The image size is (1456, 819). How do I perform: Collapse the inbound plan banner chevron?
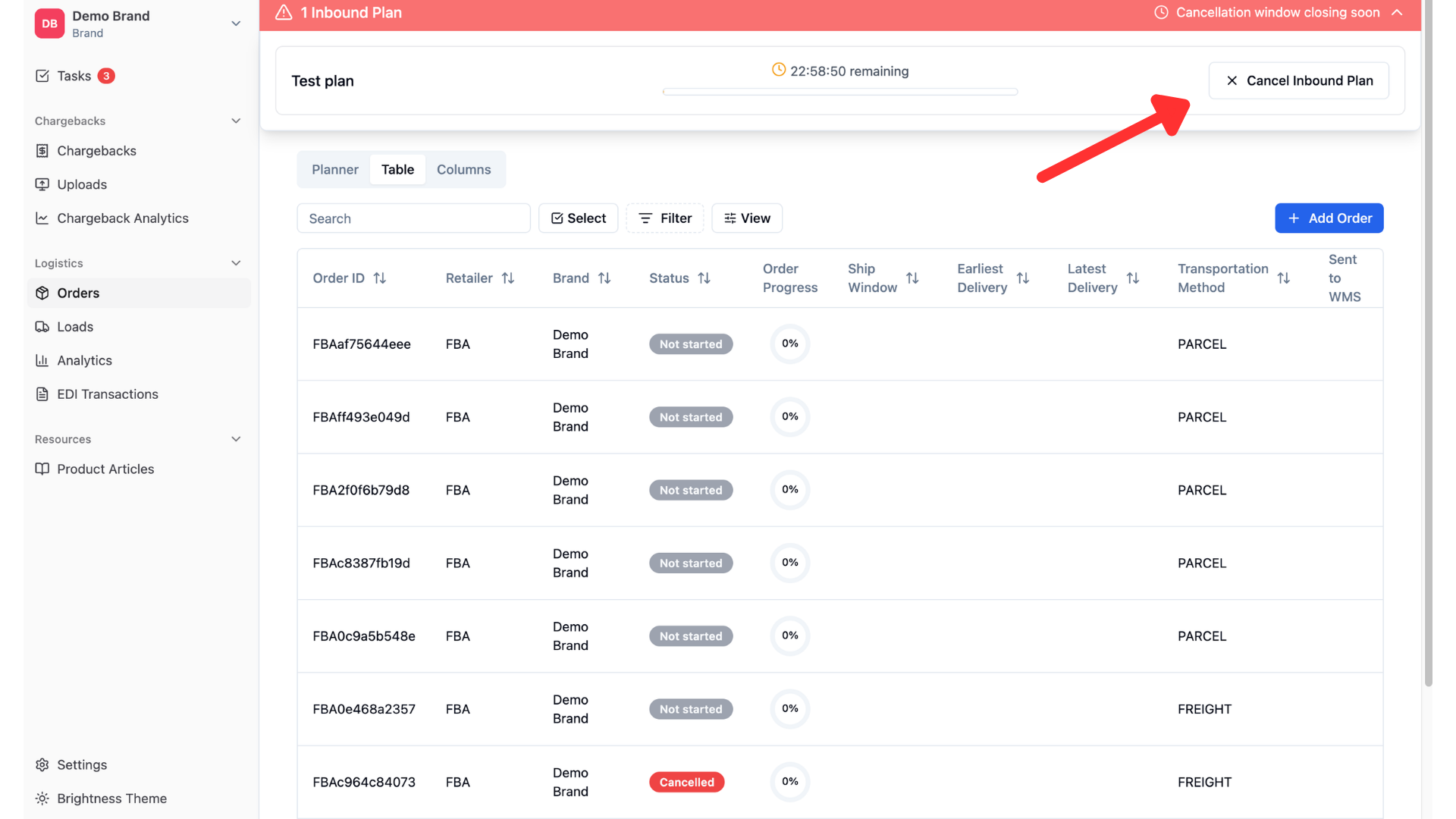coord(1397,13)
